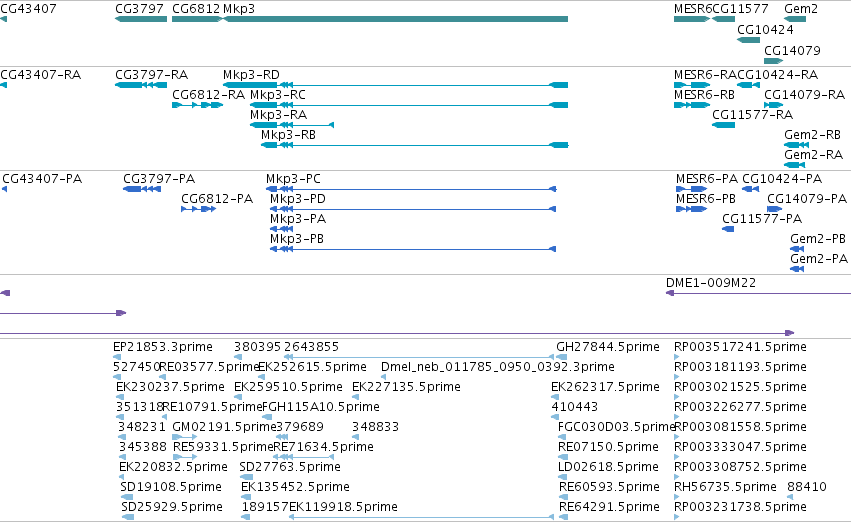Select protein label MESR6-PA

pos(707,179)
